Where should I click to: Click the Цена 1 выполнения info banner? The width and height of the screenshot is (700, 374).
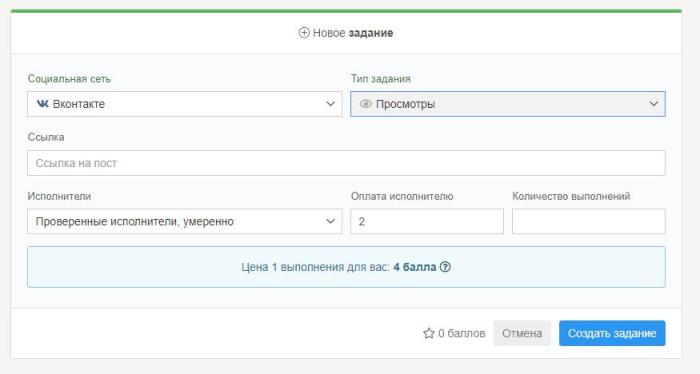(x=346, y=267)
